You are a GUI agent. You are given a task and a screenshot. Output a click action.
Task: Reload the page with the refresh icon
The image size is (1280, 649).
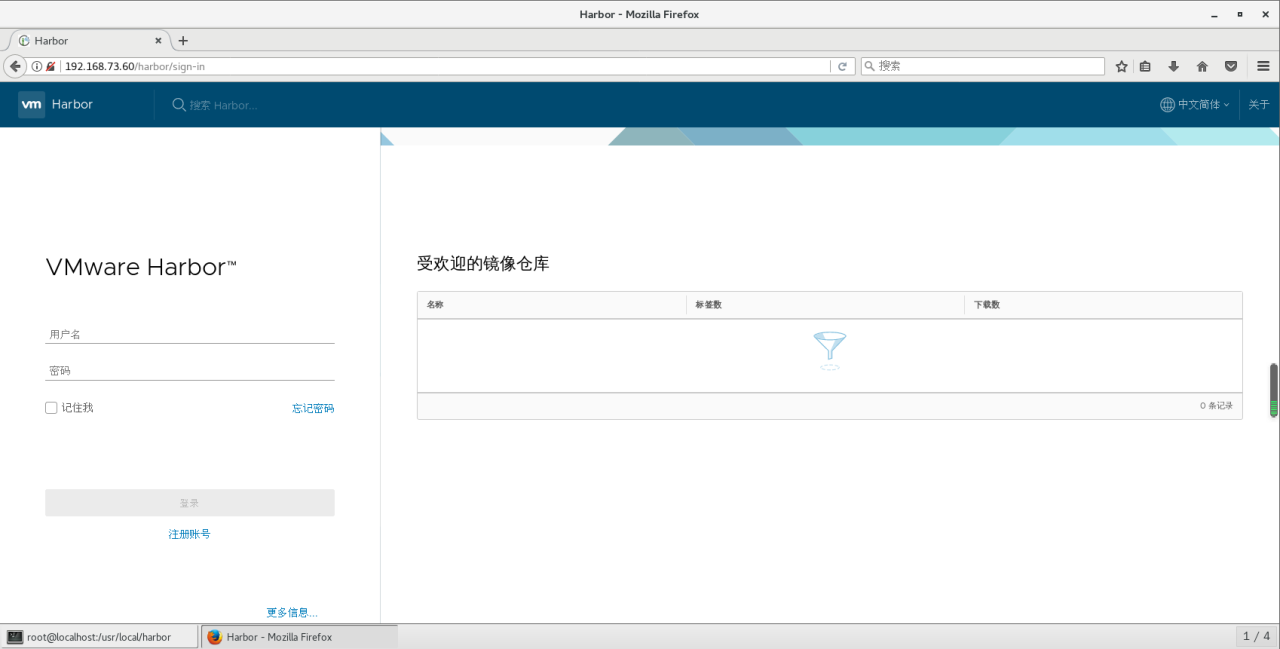tap(842, 65)
